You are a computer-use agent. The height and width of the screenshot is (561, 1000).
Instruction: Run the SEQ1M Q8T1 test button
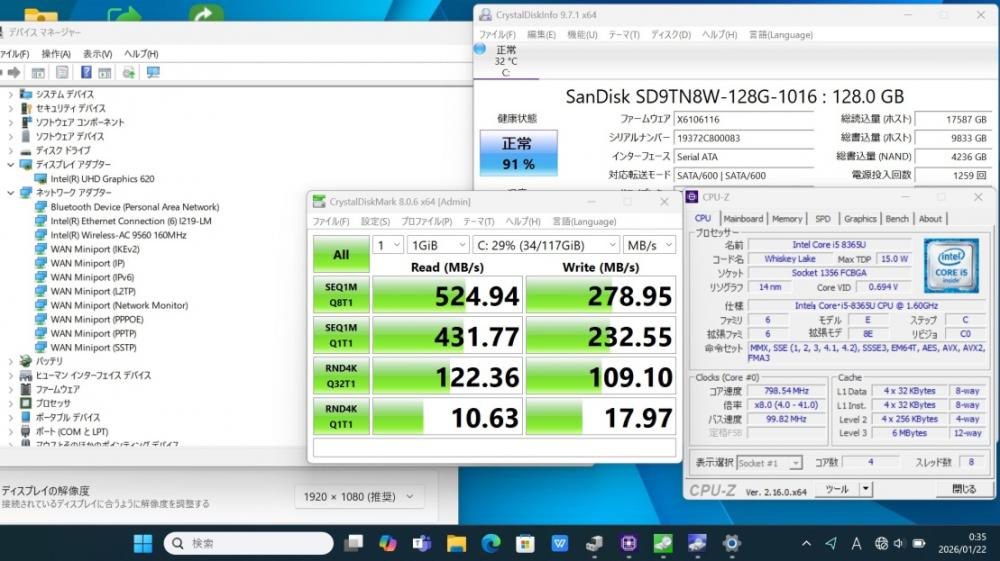(x=341, y=295)
